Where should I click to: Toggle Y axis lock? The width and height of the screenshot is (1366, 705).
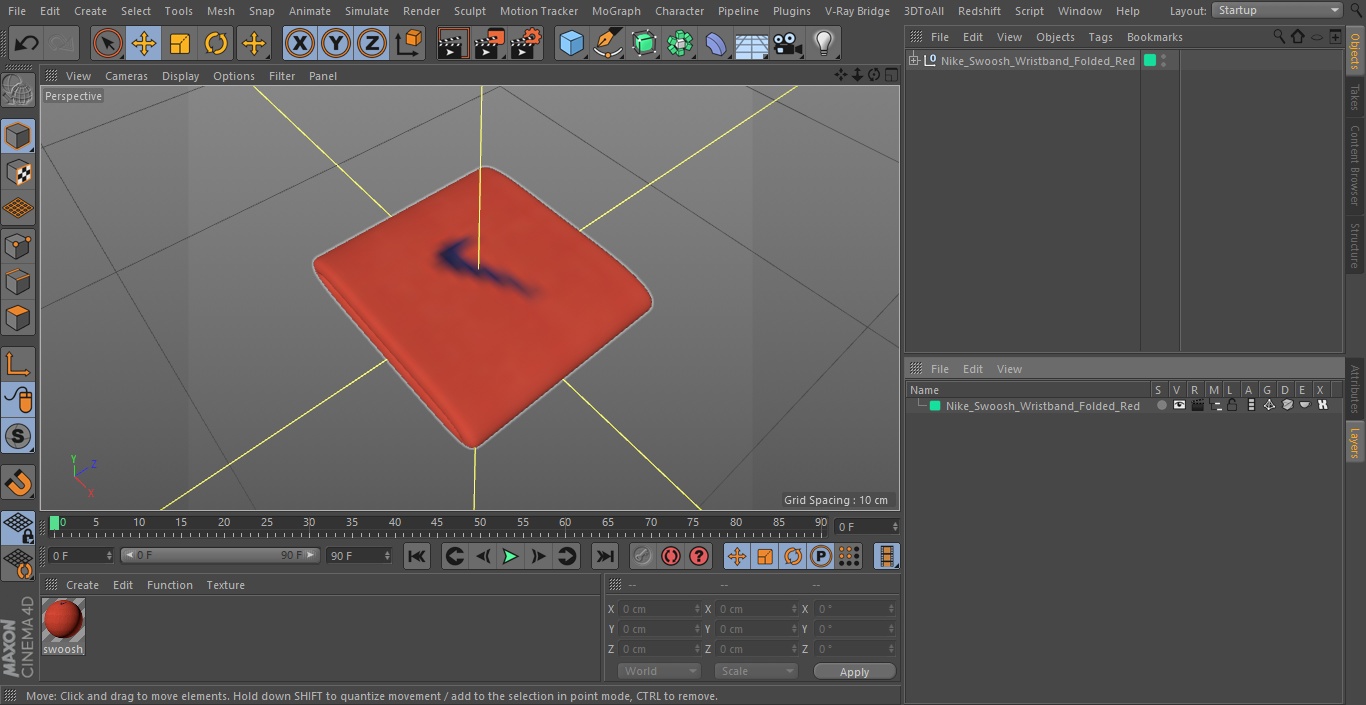coord(336,44)
